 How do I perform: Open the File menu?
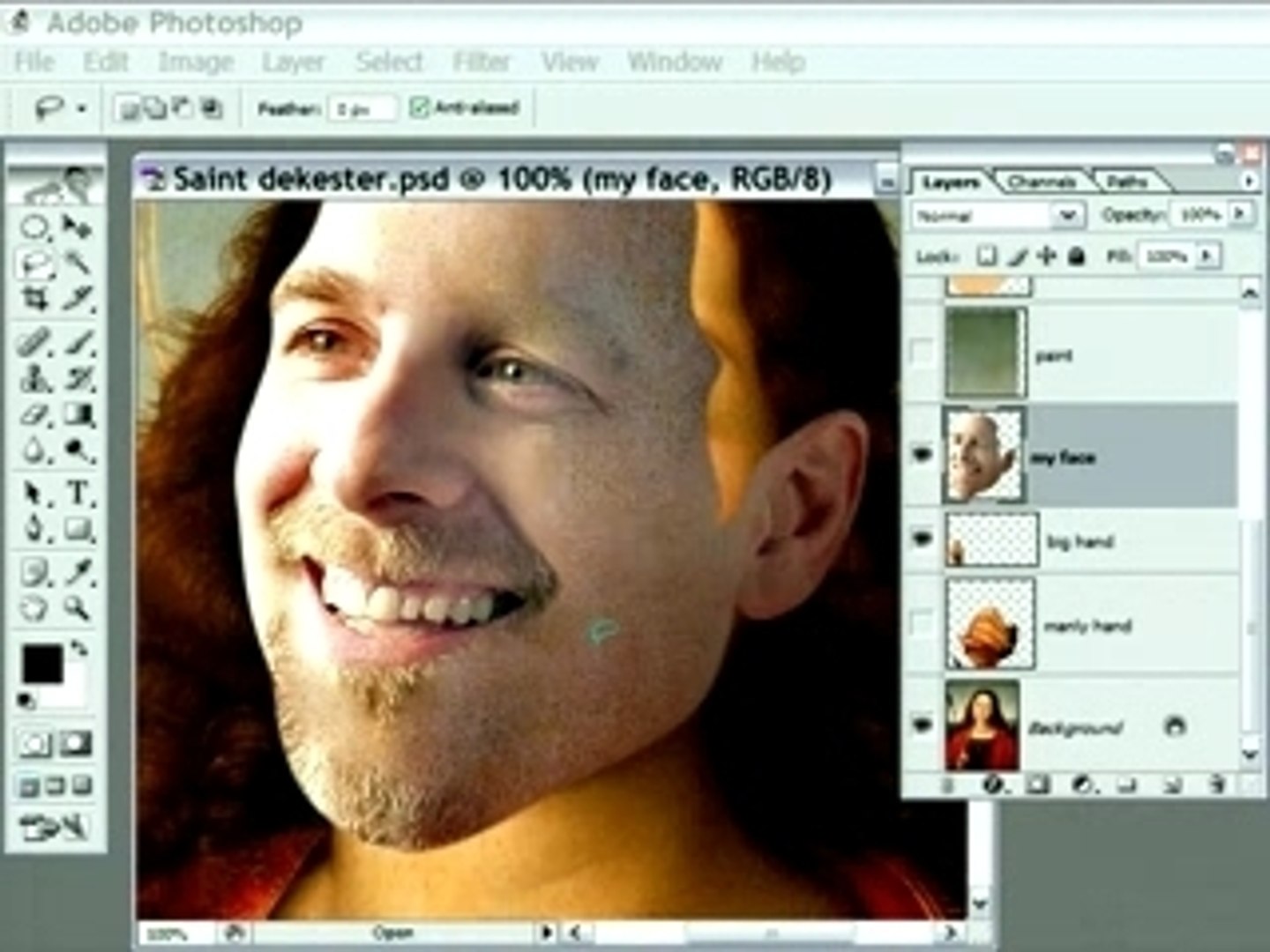pyautogui.click(x=35, y=62)
